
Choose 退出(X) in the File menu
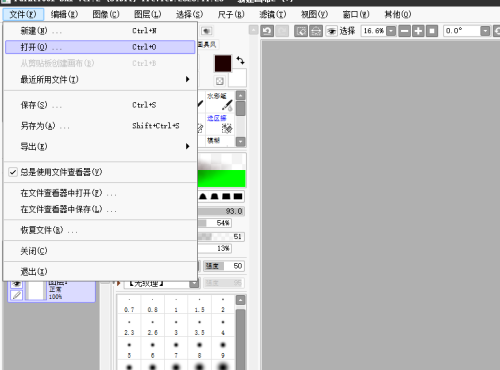tap(100, 272)
